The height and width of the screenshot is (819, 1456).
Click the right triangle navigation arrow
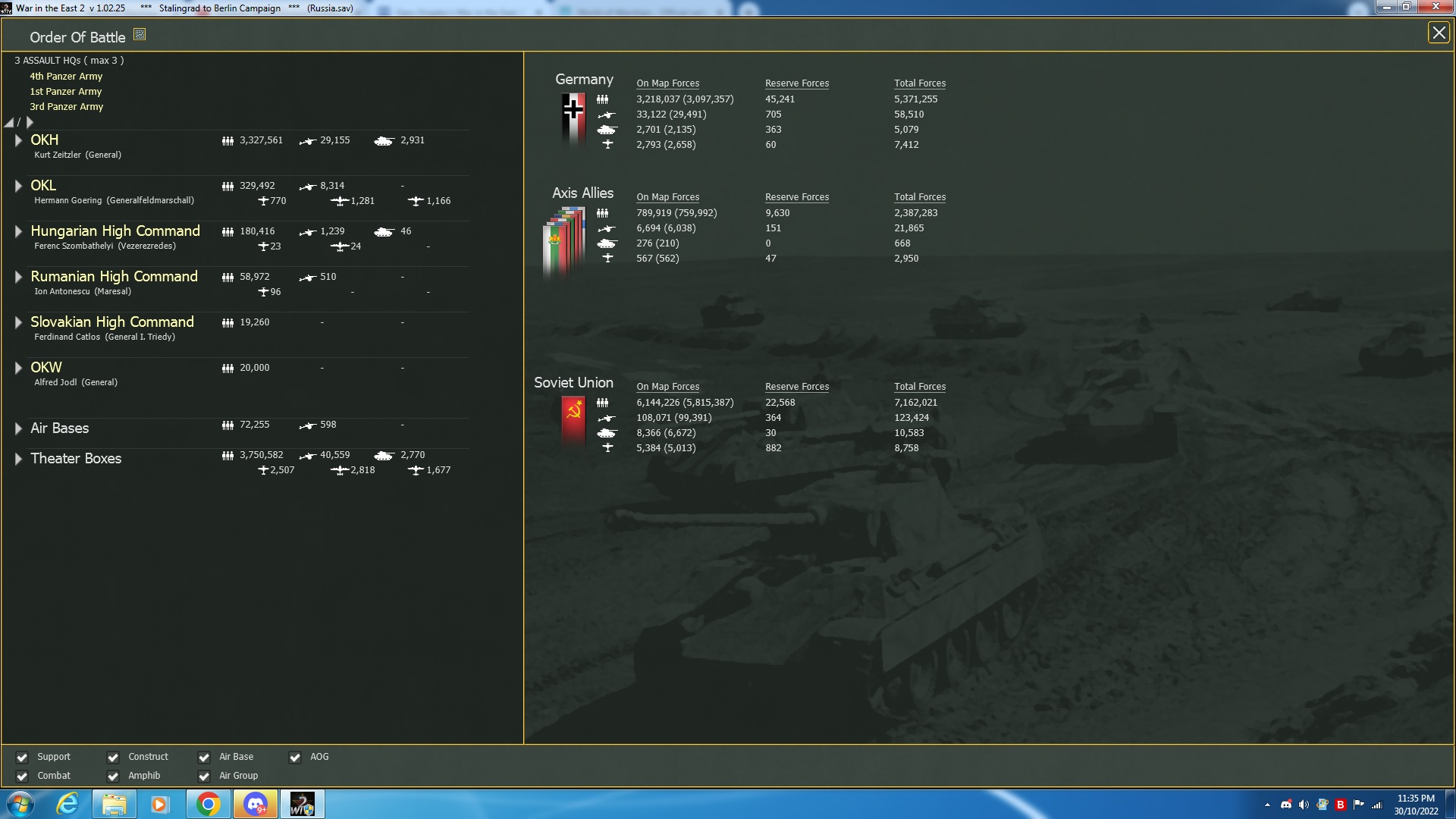click(x=30, y=122)
